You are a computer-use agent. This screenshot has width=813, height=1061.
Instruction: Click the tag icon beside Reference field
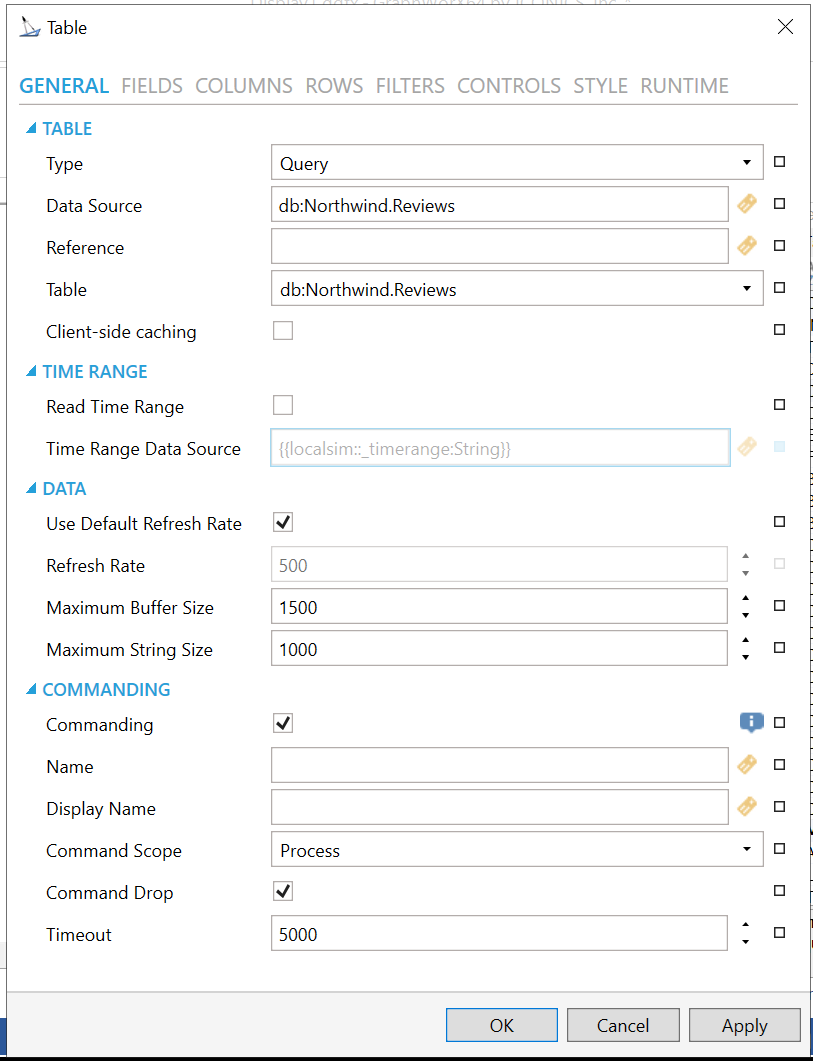(747, 246)
